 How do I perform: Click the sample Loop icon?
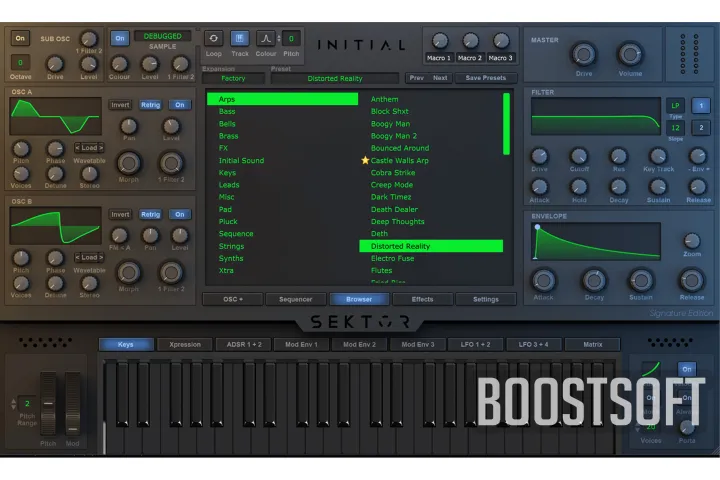click(x=214, y=39)
